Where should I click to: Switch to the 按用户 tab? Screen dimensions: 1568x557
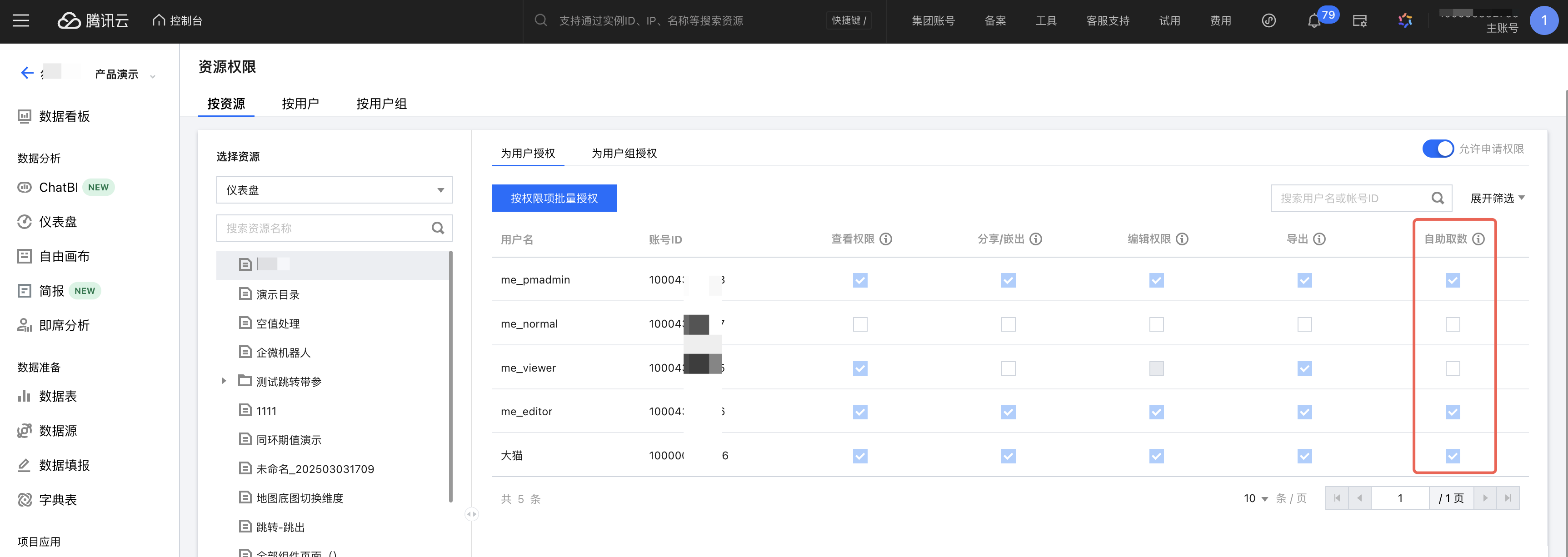(300, 104)
